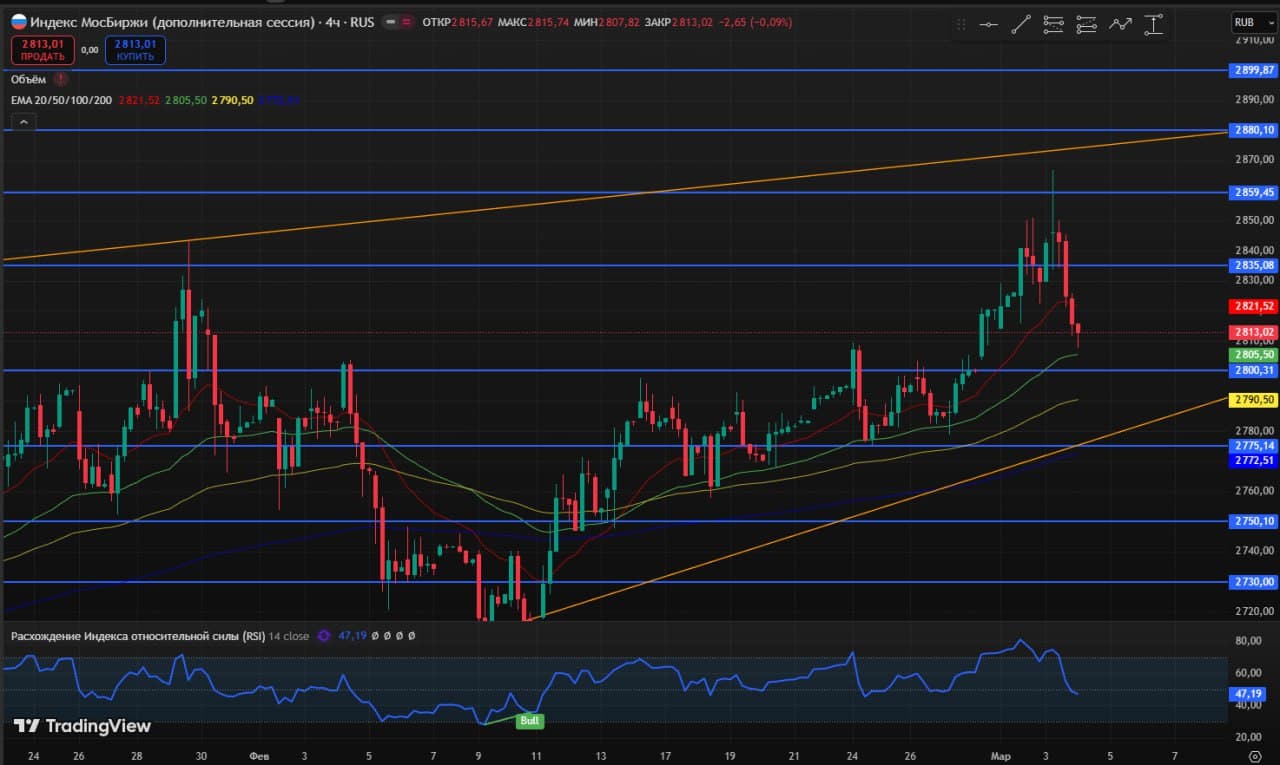Click the green Bull divergence label on RSI
The width and height of the screenshot is (1280, 765).
pos(529,720)
